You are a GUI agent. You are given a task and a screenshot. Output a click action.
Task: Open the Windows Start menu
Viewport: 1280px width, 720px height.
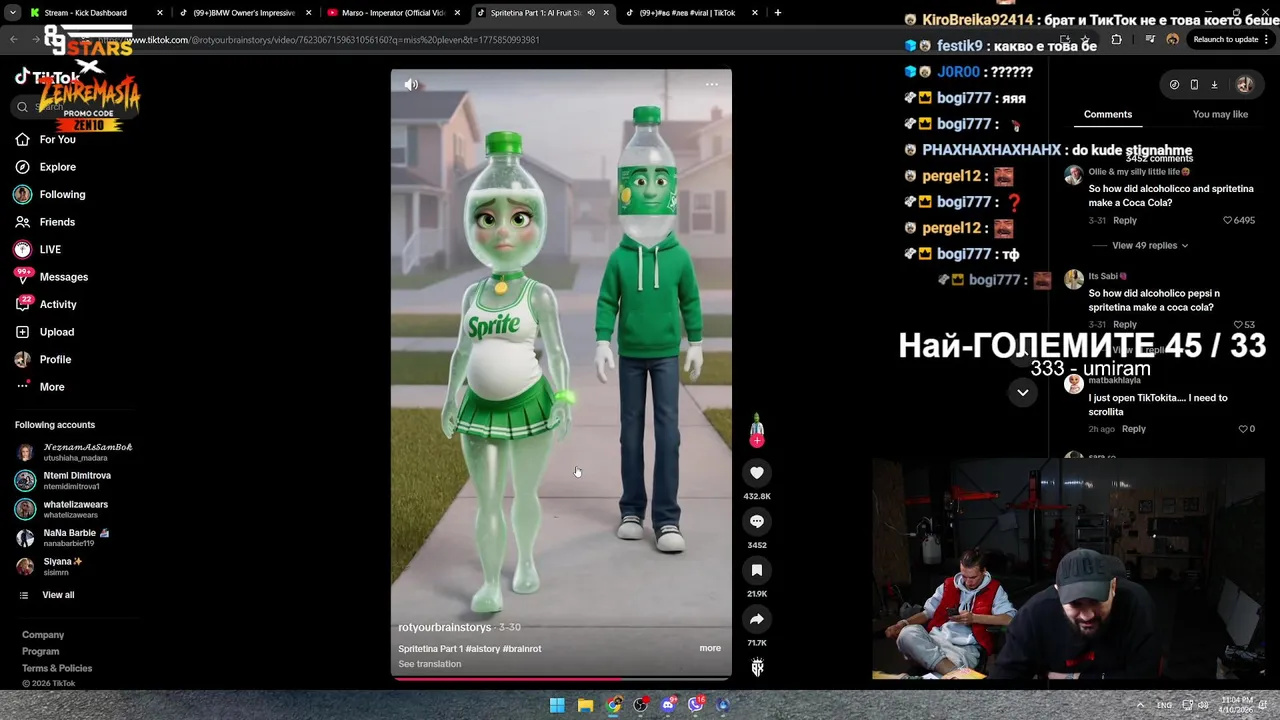click(557, 705)
